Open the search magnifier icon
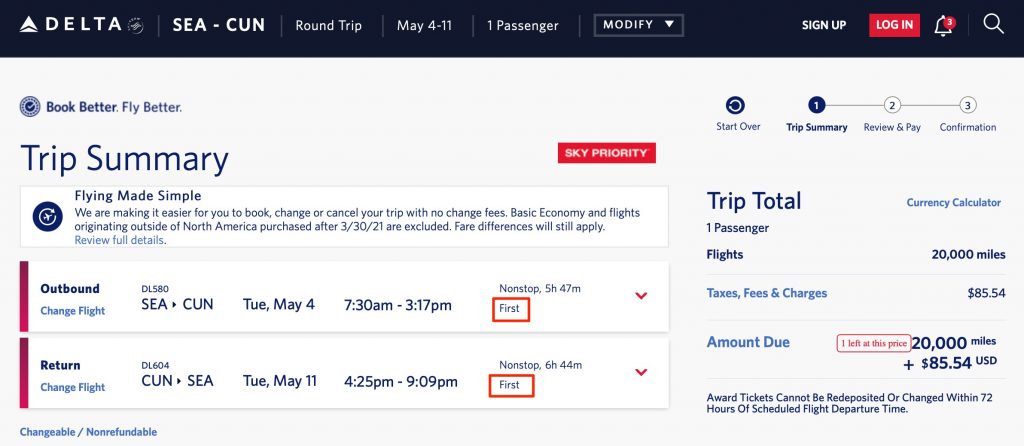1024x446 pixels. [993, 24]
